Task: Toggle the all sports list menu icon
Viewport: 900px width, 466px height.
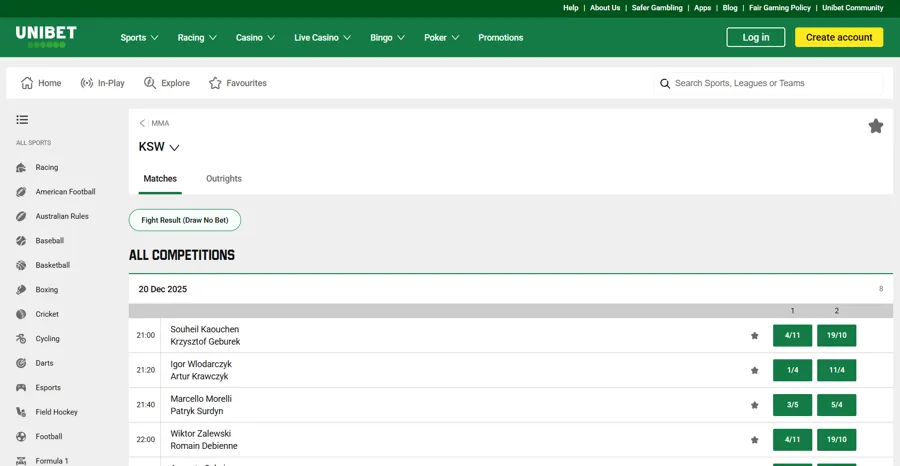Action: point(22,119)
